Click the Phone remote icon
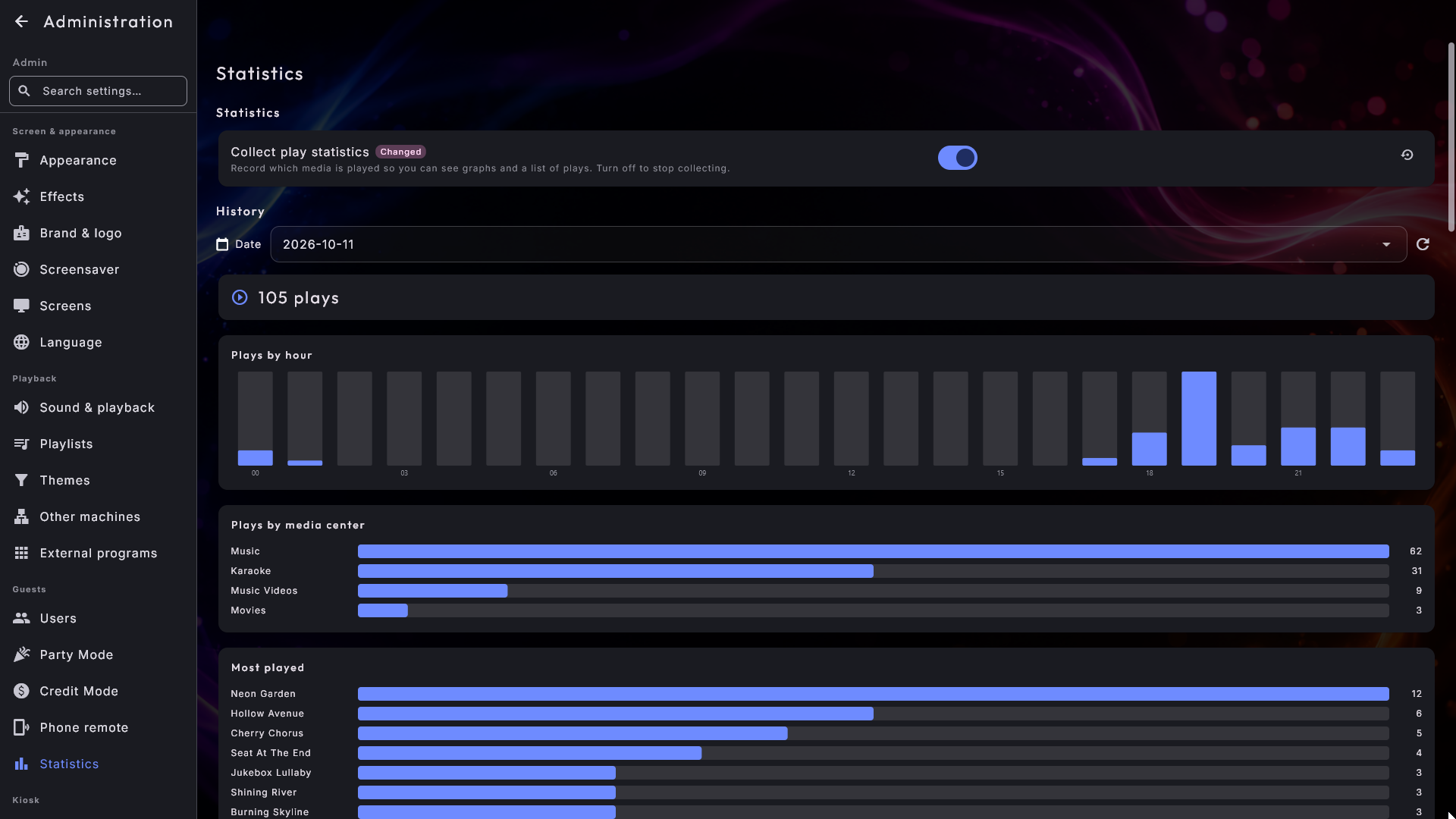The width and height of the screenshot is (1456, 819). tap(21, 727)
